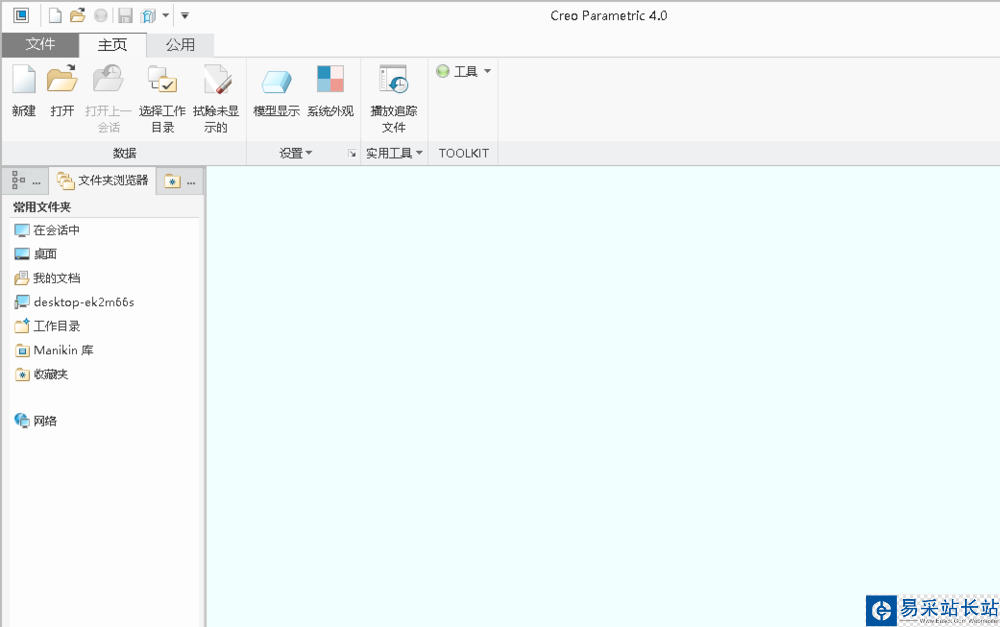
Task: Click the 打开上一会话 ribbon button
Action: [x=108, y=98]
